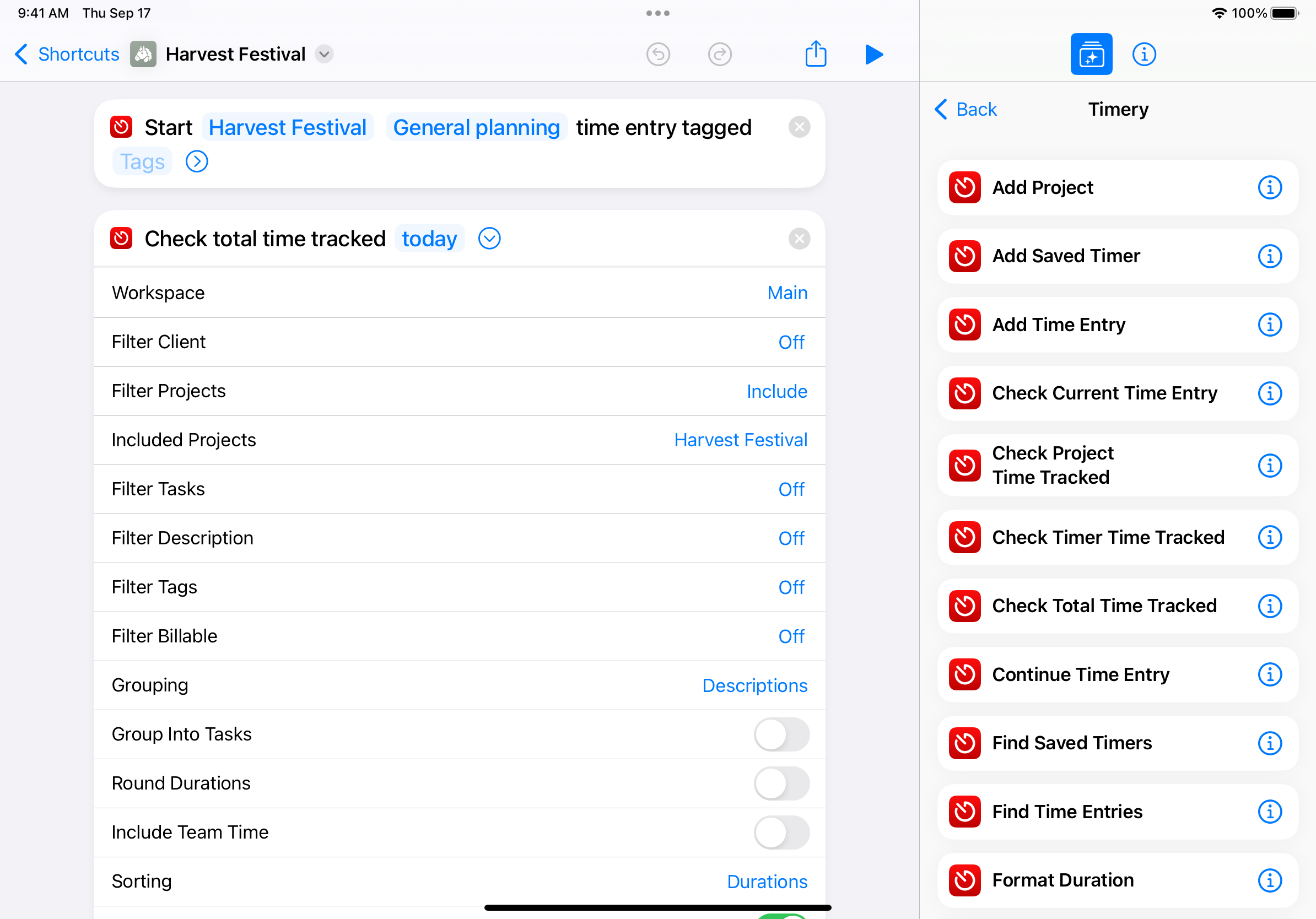This screenshot has height=919, width=1316.
Task: Show info for Check Project Time Tracked
Action: [1270, 465]
